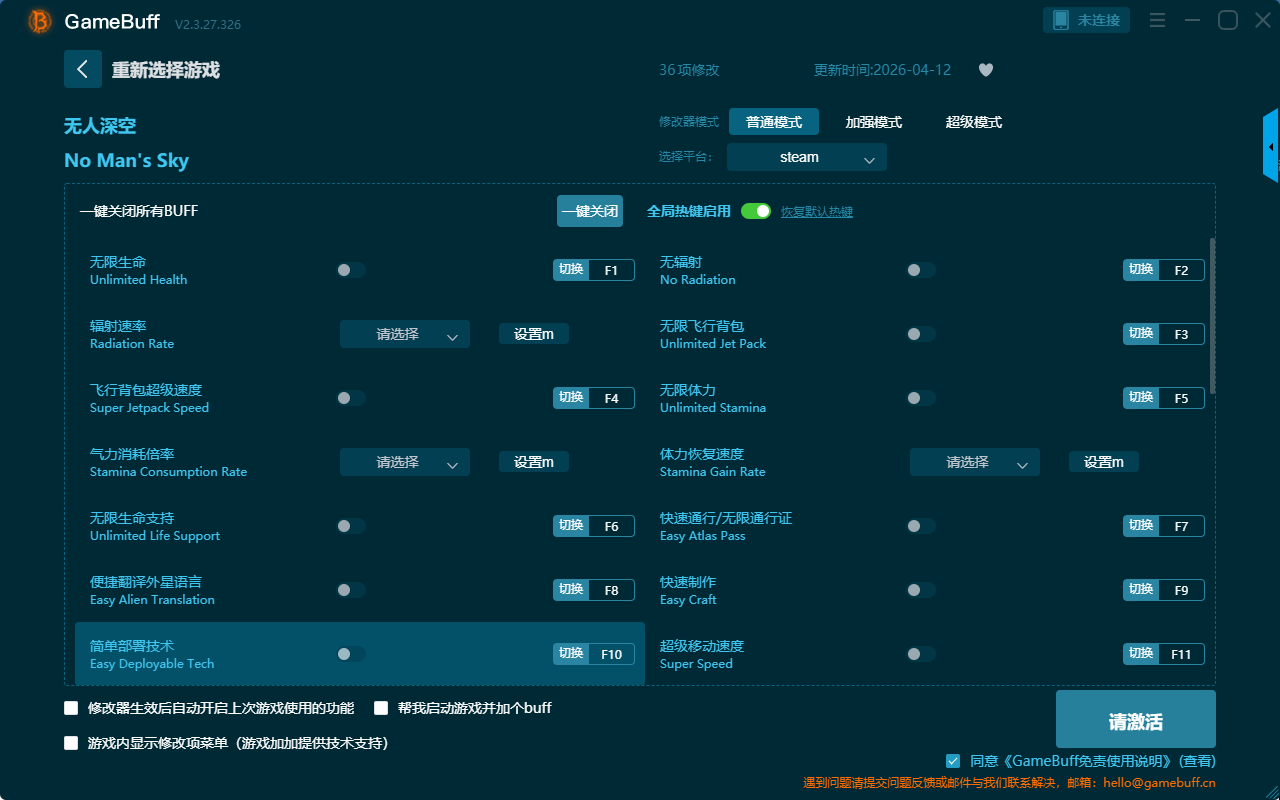The image size is (1280, 800).
Task: Select the 超级模式 super mode tab
Action: click(x=973, y=122)
